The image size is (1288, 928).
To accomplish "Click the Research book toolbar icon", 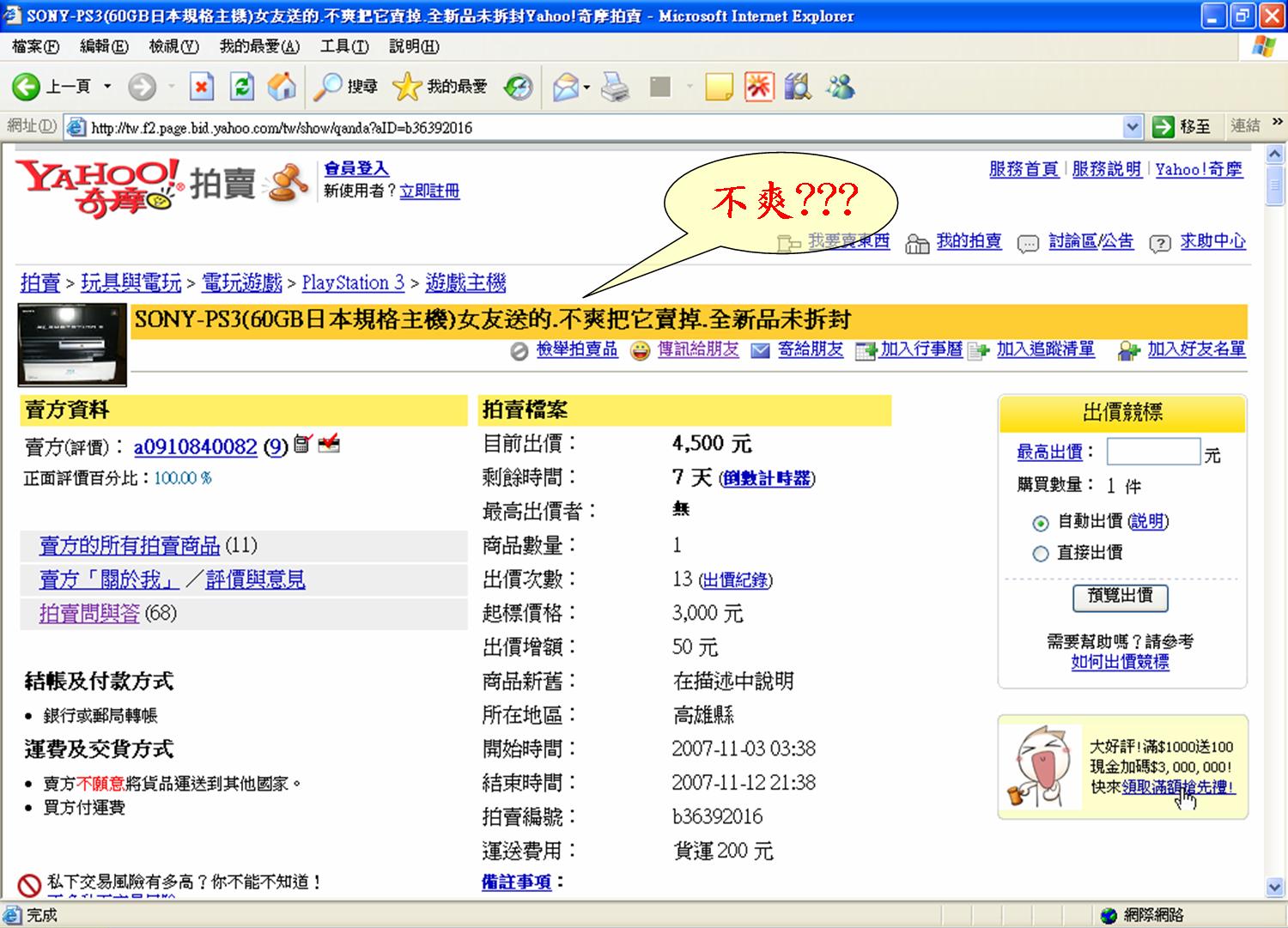I will pos(798,86).
